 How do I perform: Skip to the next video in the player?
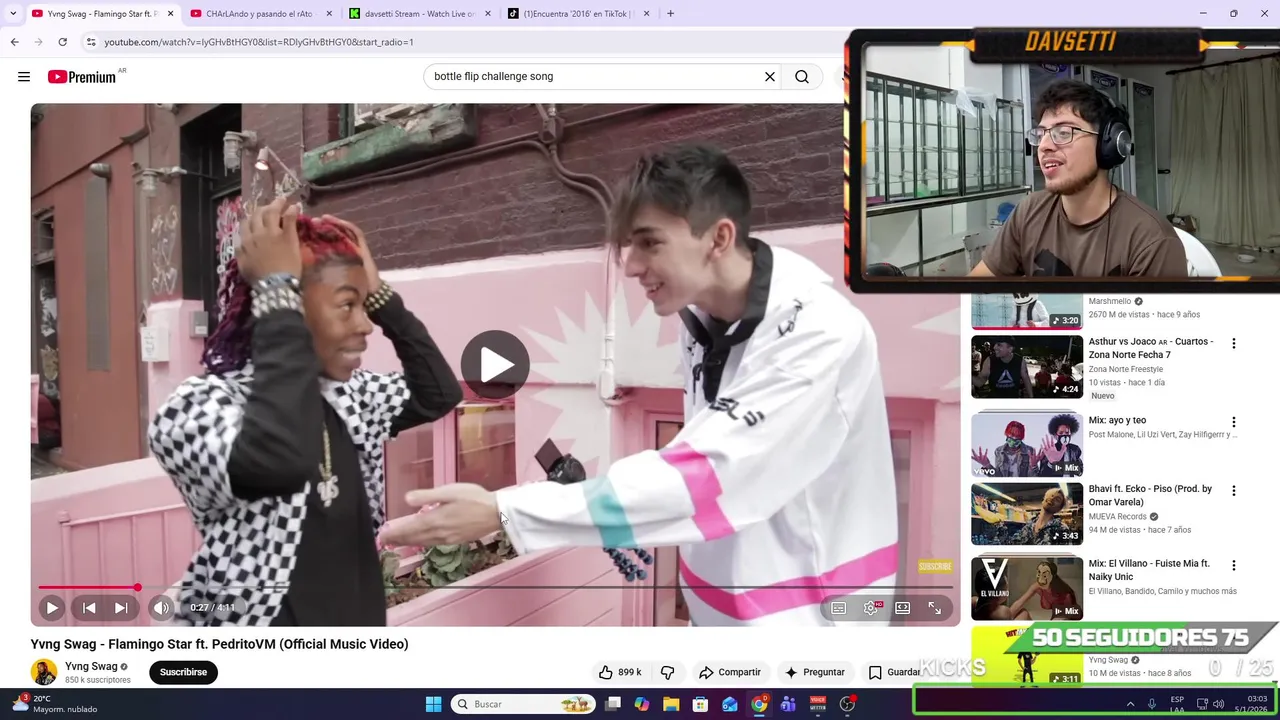[x=121, y=607]
